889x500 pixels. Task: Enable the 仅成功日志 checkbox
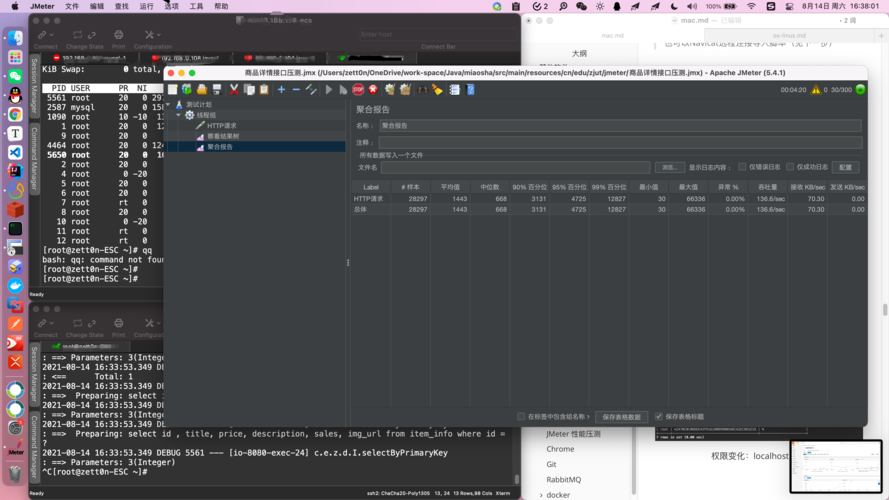pyautogui.click(x=790, y=167)
